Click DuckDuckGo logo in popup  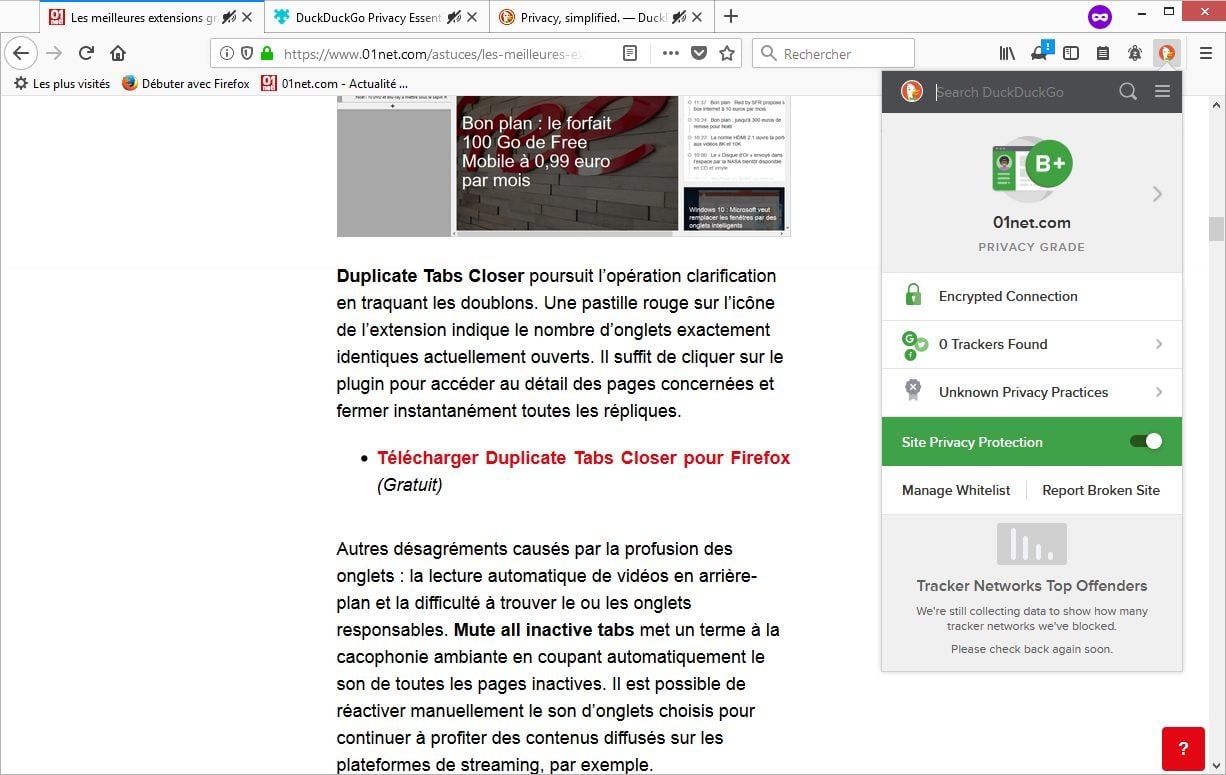[x=911, y=91]
